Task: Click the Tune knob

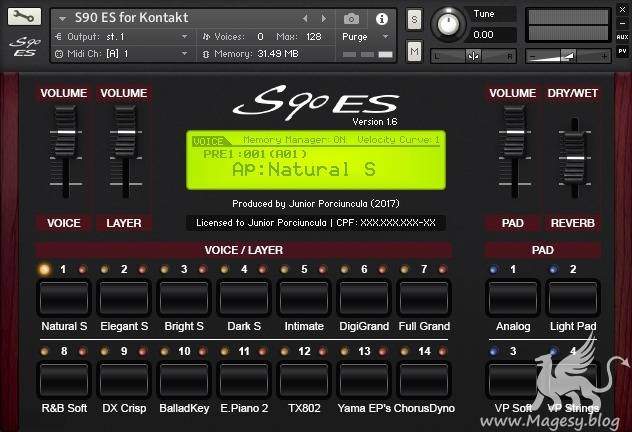Action: coord(448,24)
